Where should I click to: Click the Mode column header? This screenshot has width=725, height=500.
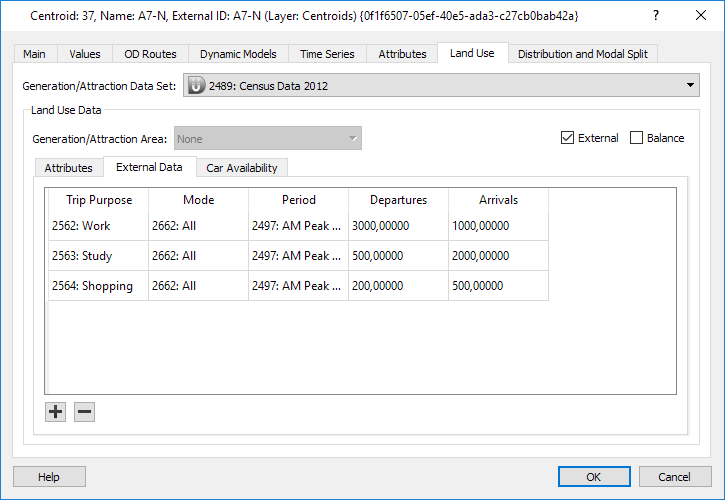(199, 200)
